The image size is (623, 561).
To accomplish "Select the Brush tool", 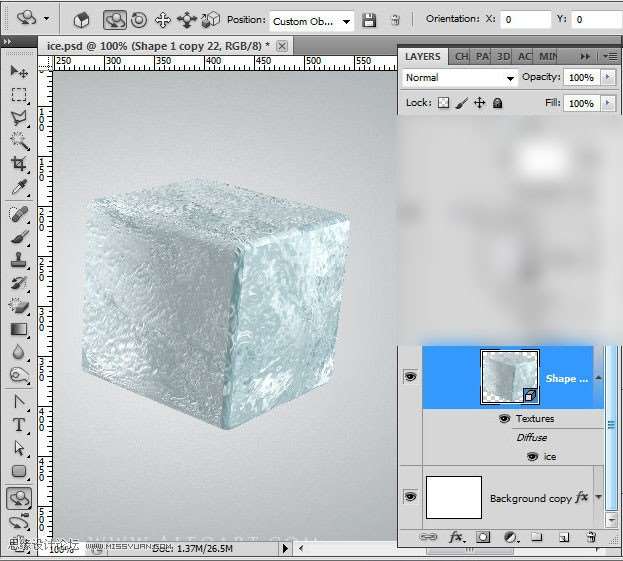I will 19,238.
